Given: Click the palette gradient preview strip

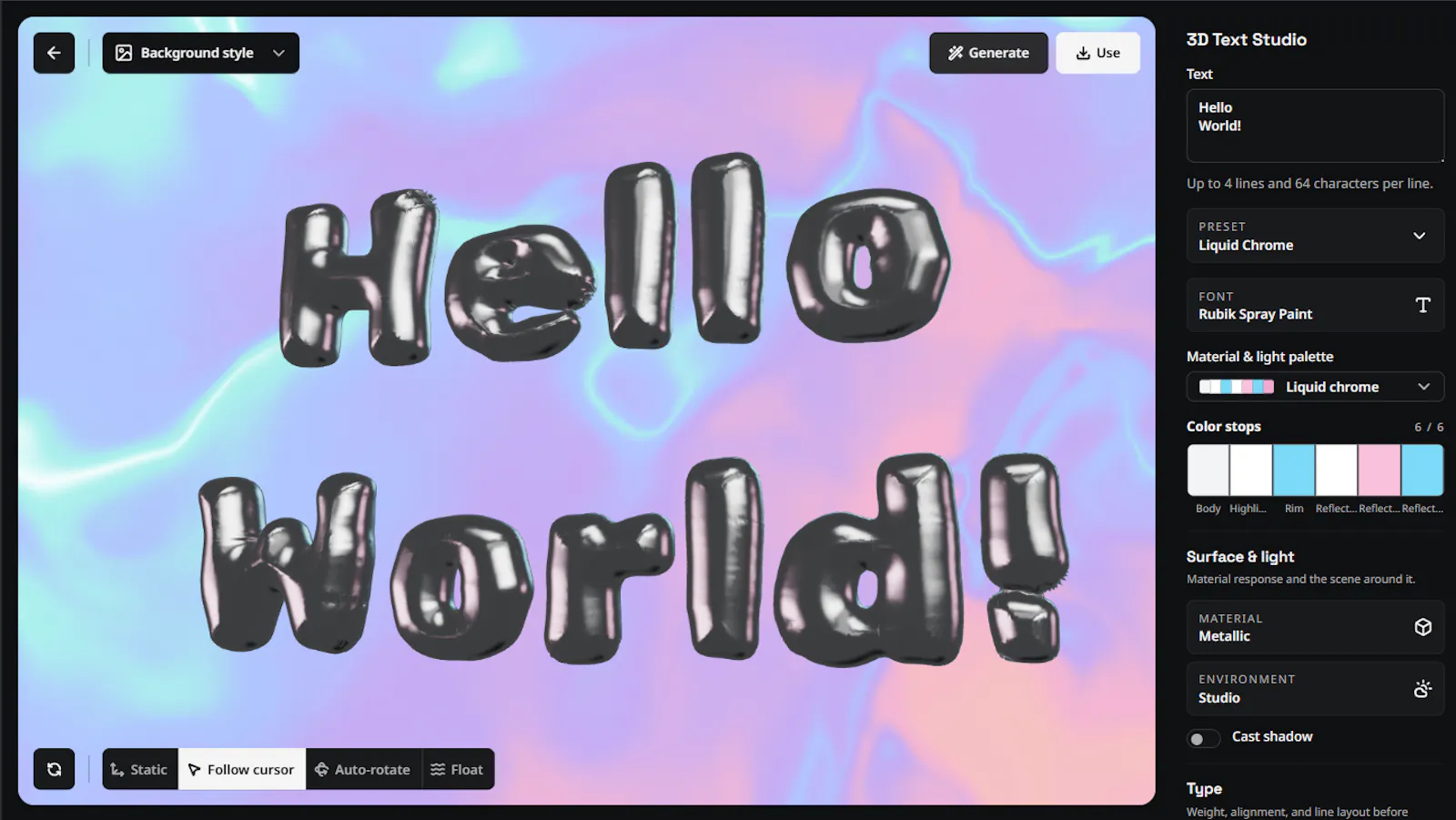Looking at the screenshot, I should tap(1236, 387).
